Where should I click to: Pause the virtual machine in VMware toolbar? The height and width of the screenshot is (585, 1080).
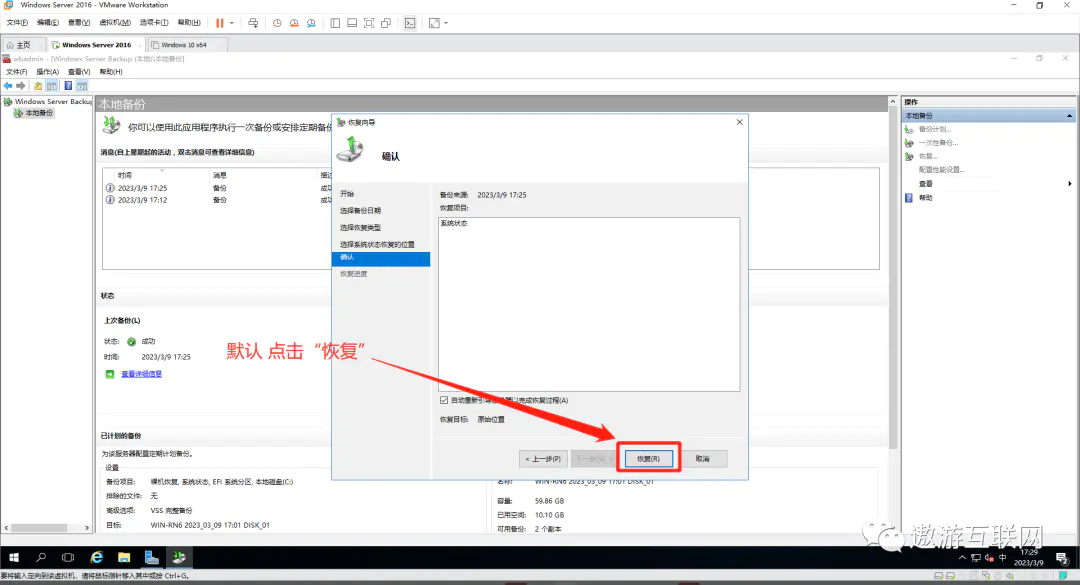coord(220,23)
